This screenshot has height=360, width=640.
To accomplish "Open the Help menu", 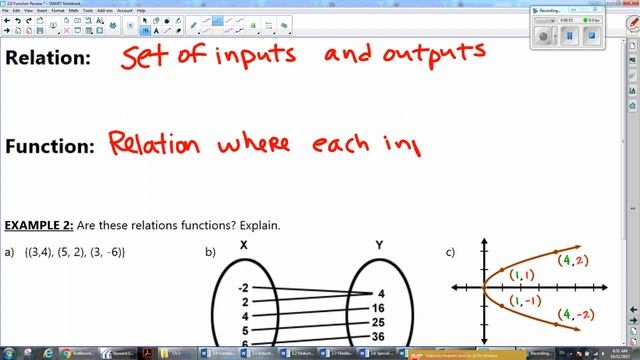I will tap(141, 11).
